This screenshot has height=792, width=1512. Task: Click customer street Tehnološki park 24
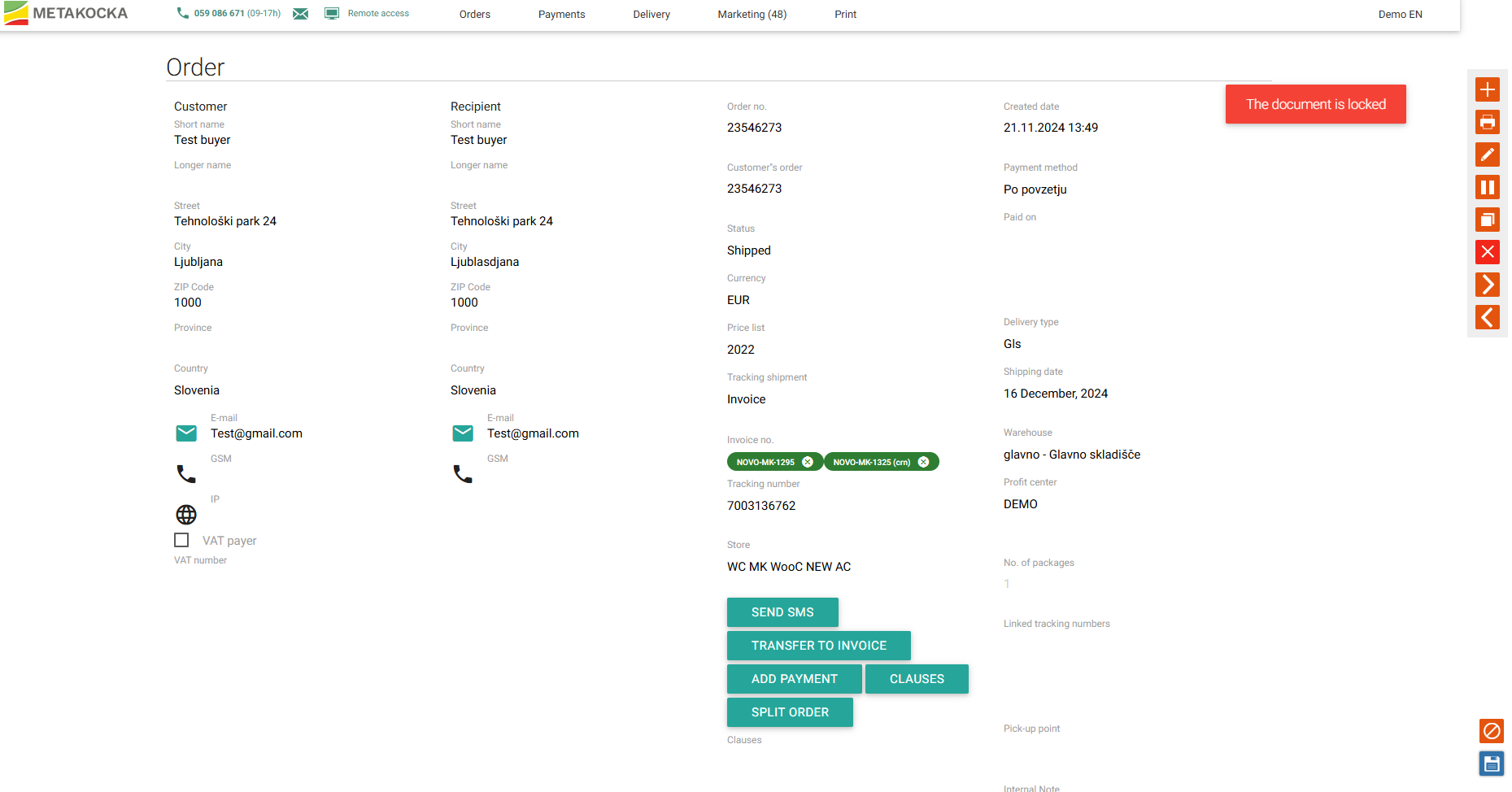pos(225,221)
